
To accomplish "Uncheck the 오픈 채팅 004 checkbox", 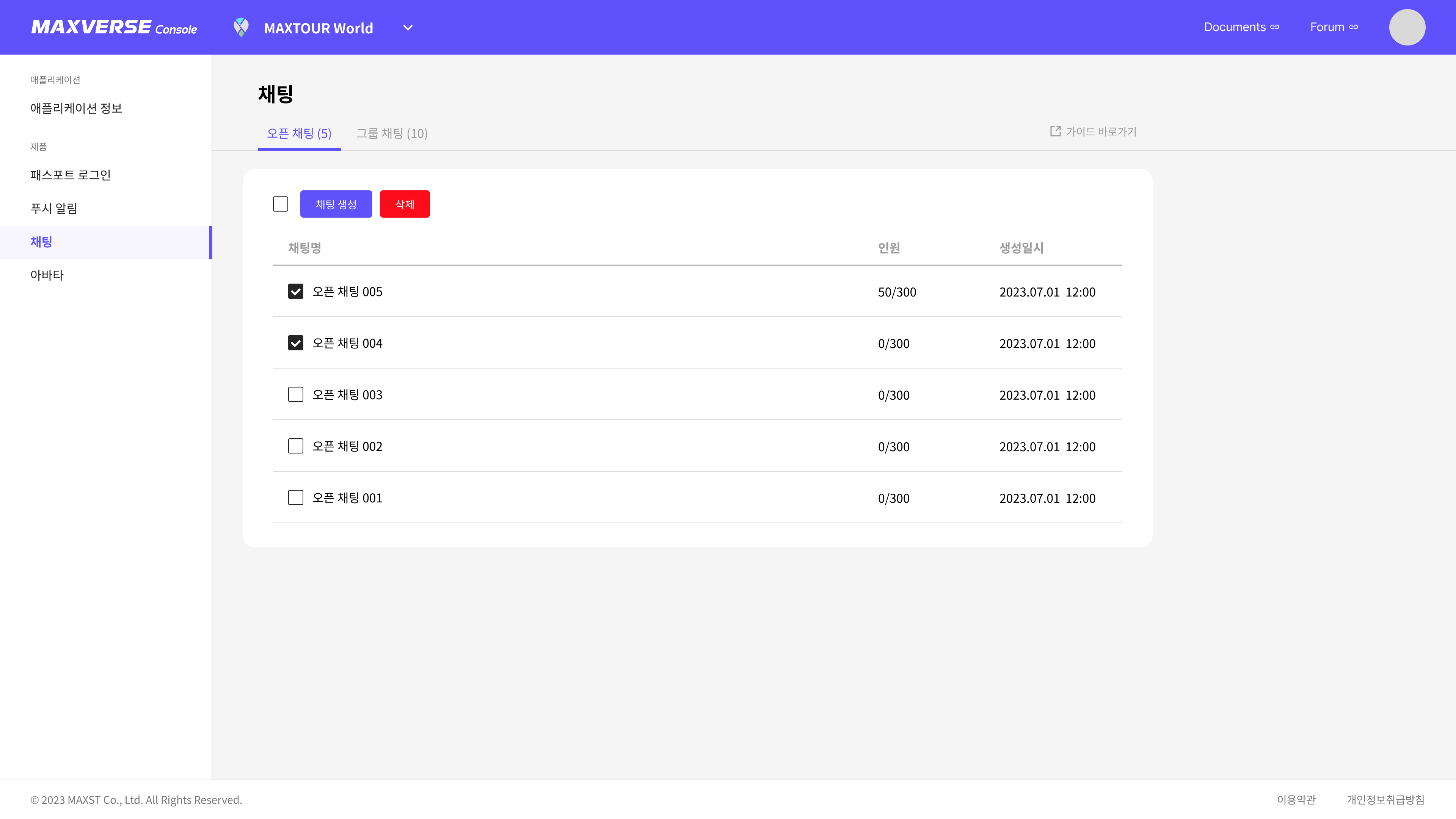I will (296, 343).
